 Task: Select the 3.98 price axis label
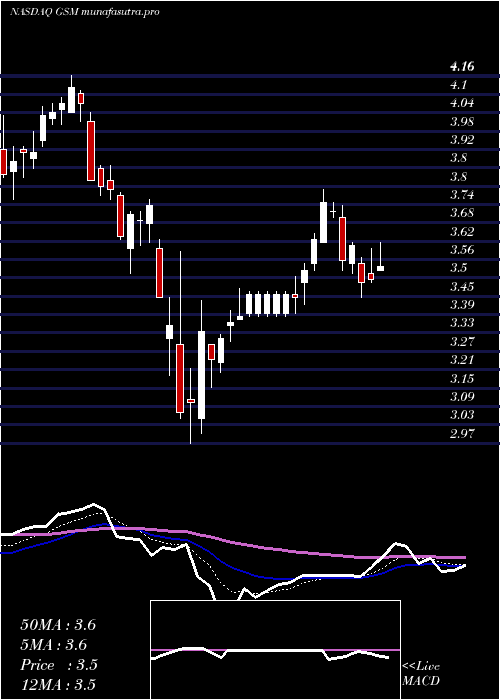(462, 121)
